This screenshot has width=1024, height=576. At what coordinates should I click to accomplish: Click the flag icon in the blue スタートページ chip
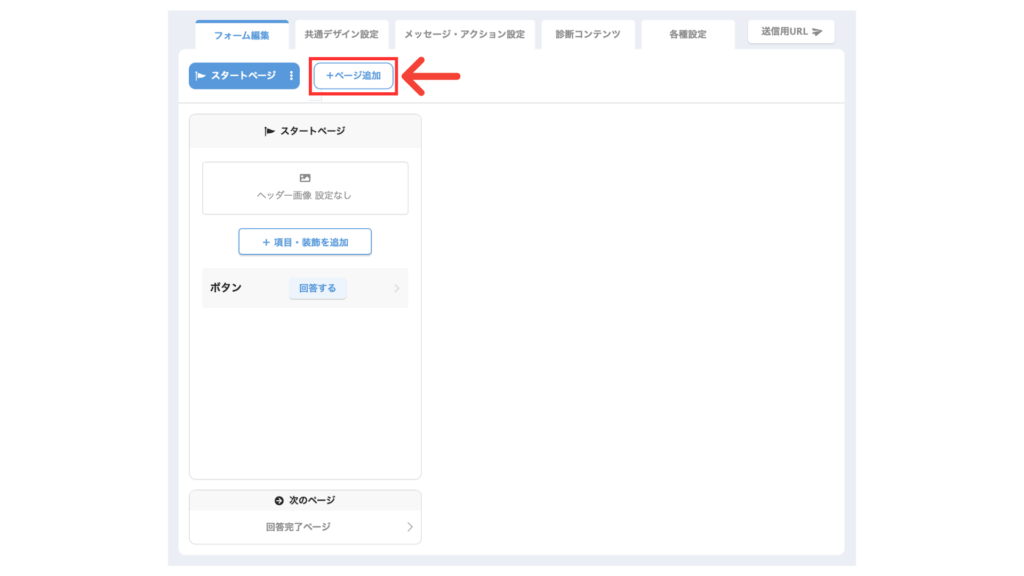pos(201,76)
